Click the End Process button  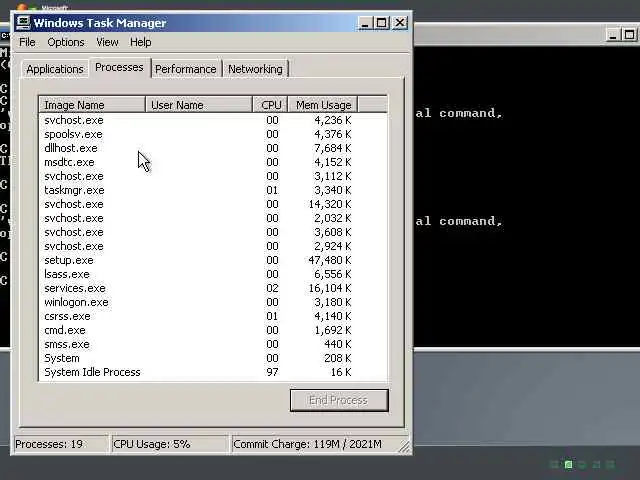pos(339,400)
